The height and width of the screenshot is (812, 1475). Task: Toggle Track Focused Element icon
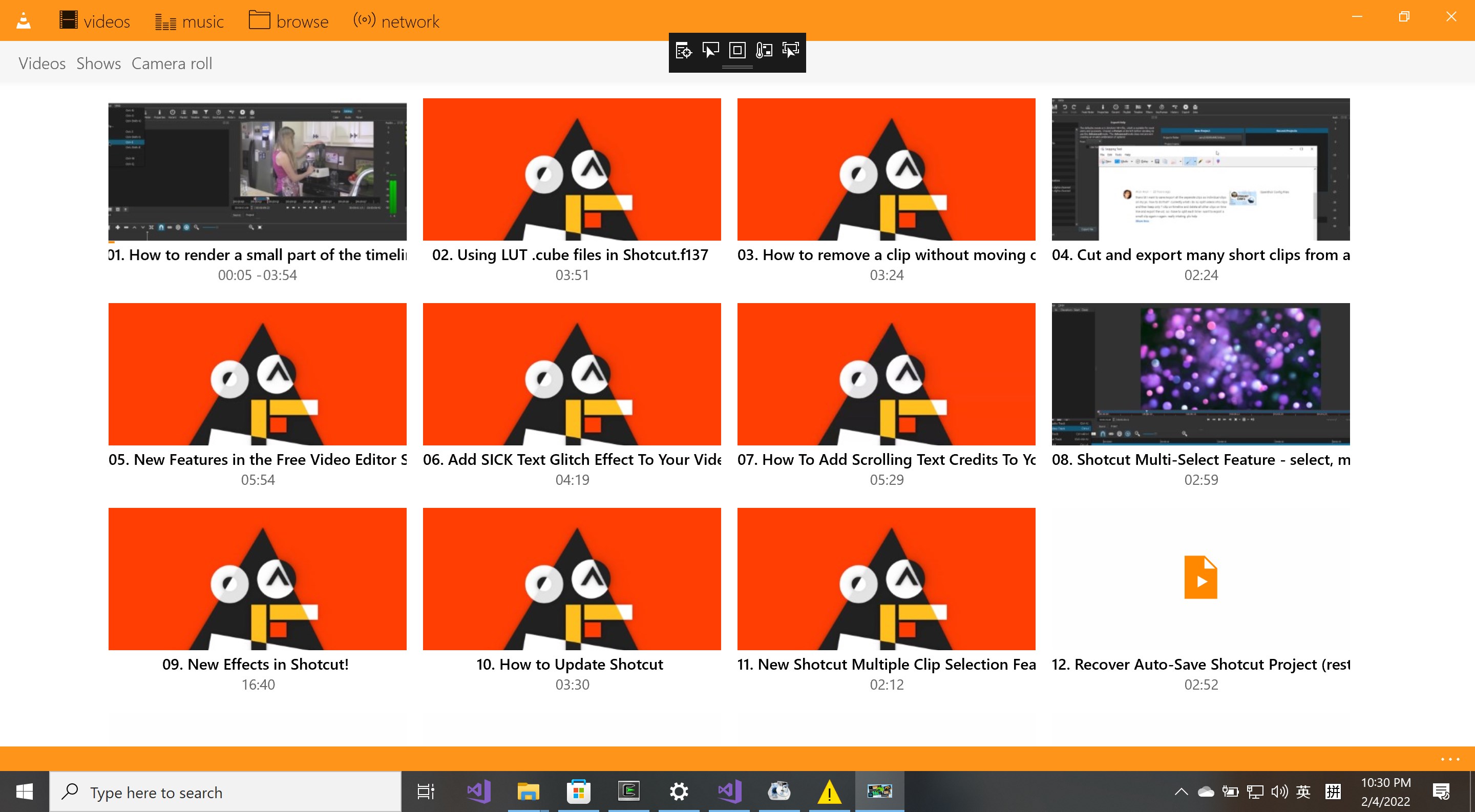tap(791, 50)
